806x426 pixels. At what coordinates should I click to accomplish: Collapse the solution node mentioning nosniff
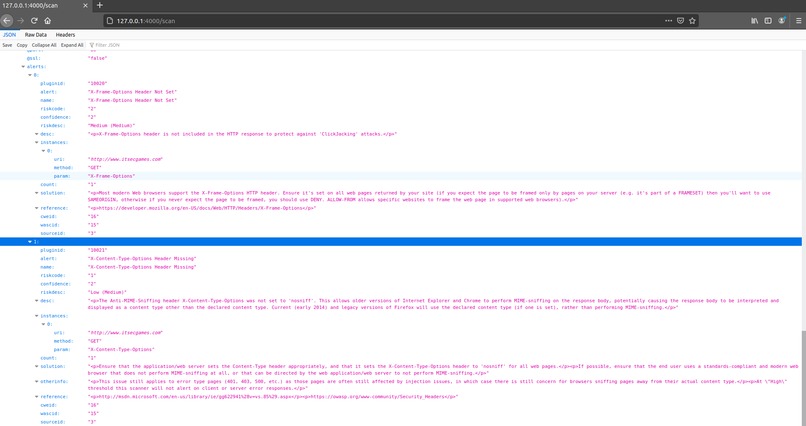[x=36, y=366]
